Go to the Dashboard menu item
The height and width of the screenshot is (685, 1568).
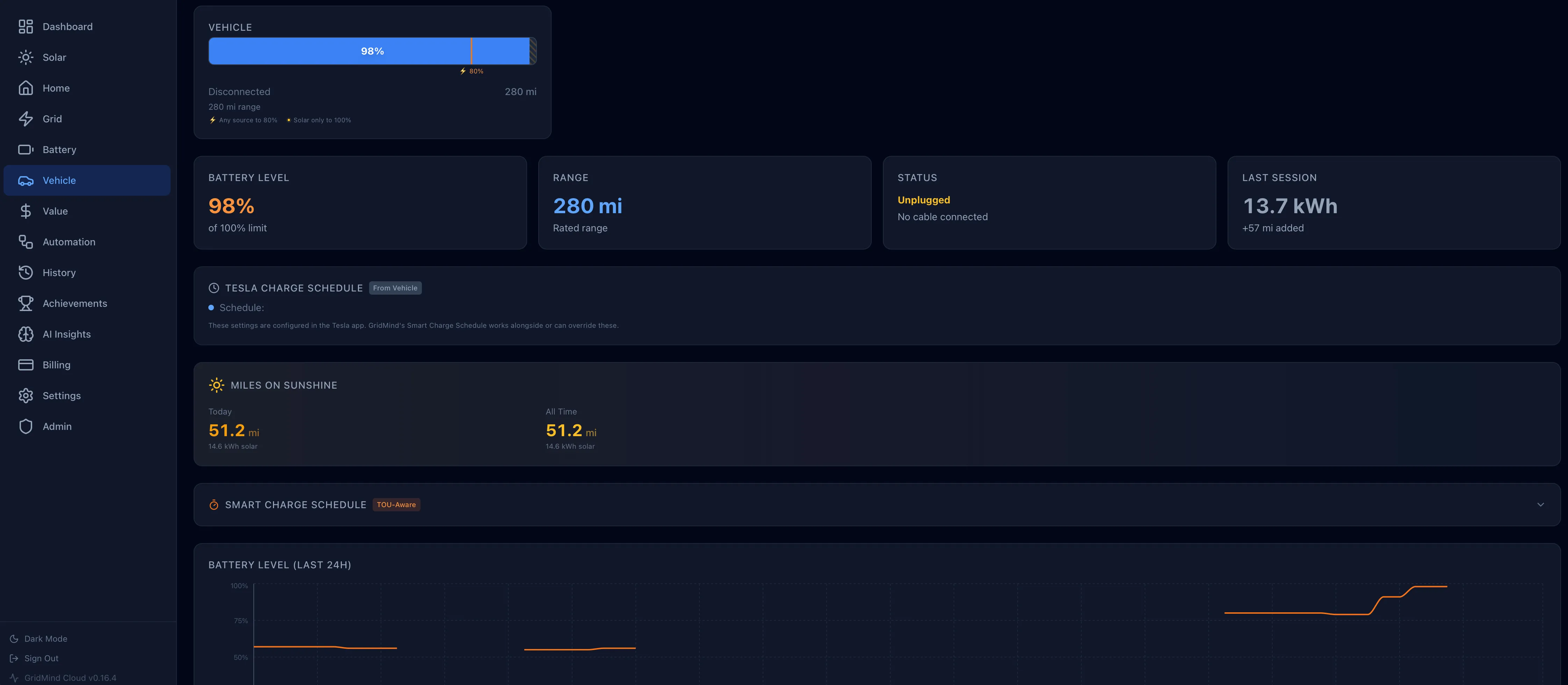(87, 27)
